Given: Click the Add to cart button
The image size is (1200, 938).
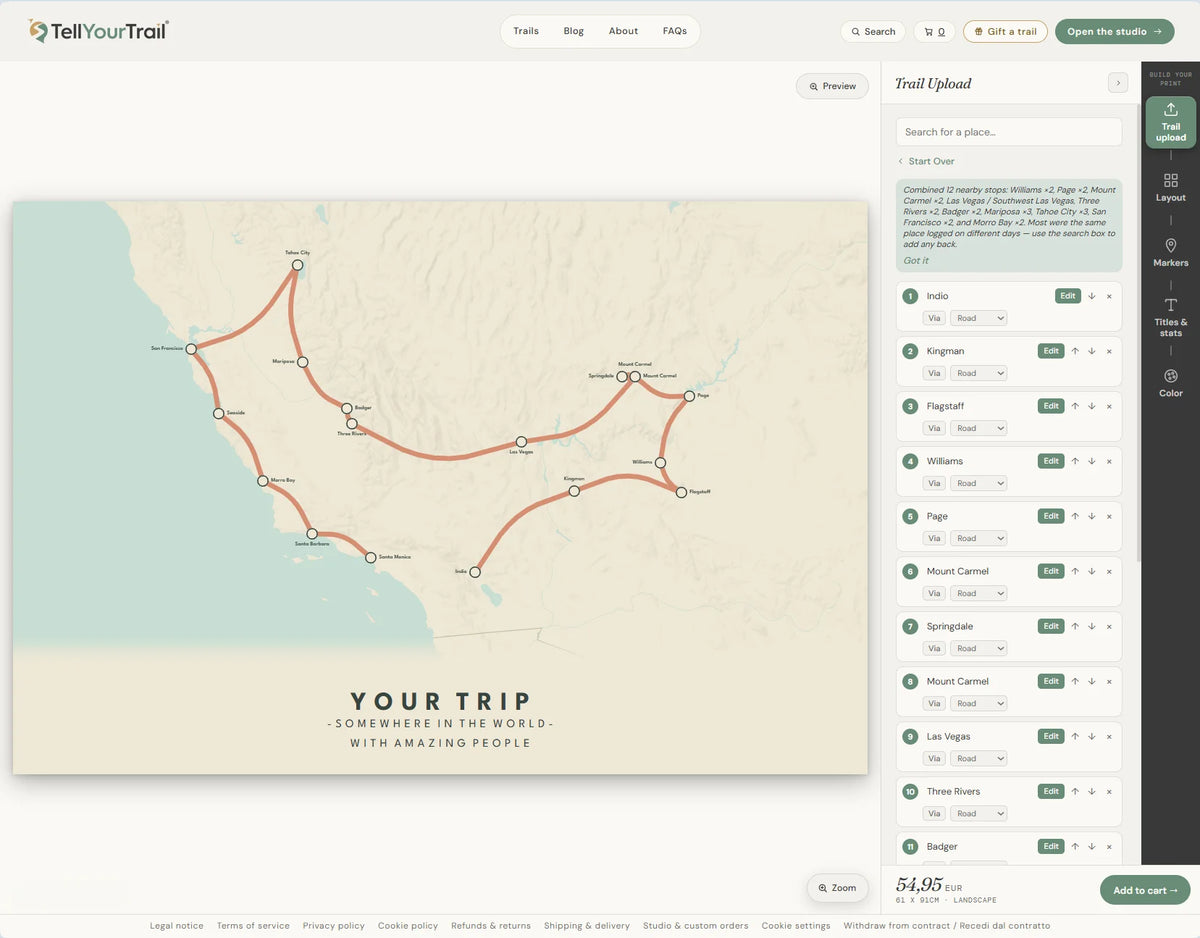Looking at the screenshot, I should pyautogui.click(x=1145, y=890).
